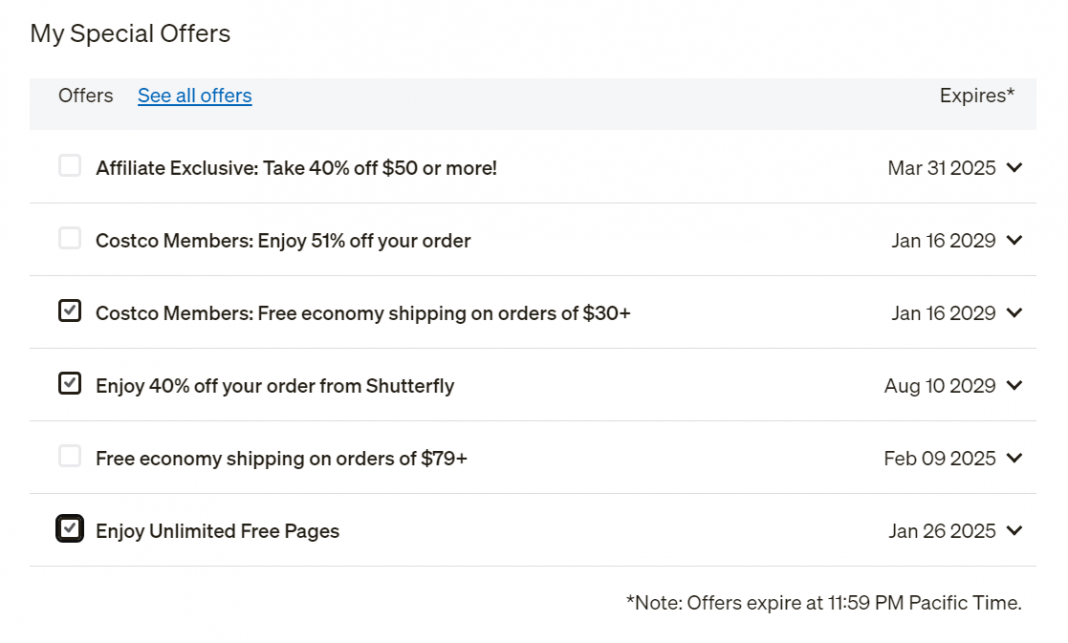This screenshot has width=1068, height=643.
Task: Expand Costco Members 51% off offer chevron
Action: pyautogui.click(x=1014, y=240)
